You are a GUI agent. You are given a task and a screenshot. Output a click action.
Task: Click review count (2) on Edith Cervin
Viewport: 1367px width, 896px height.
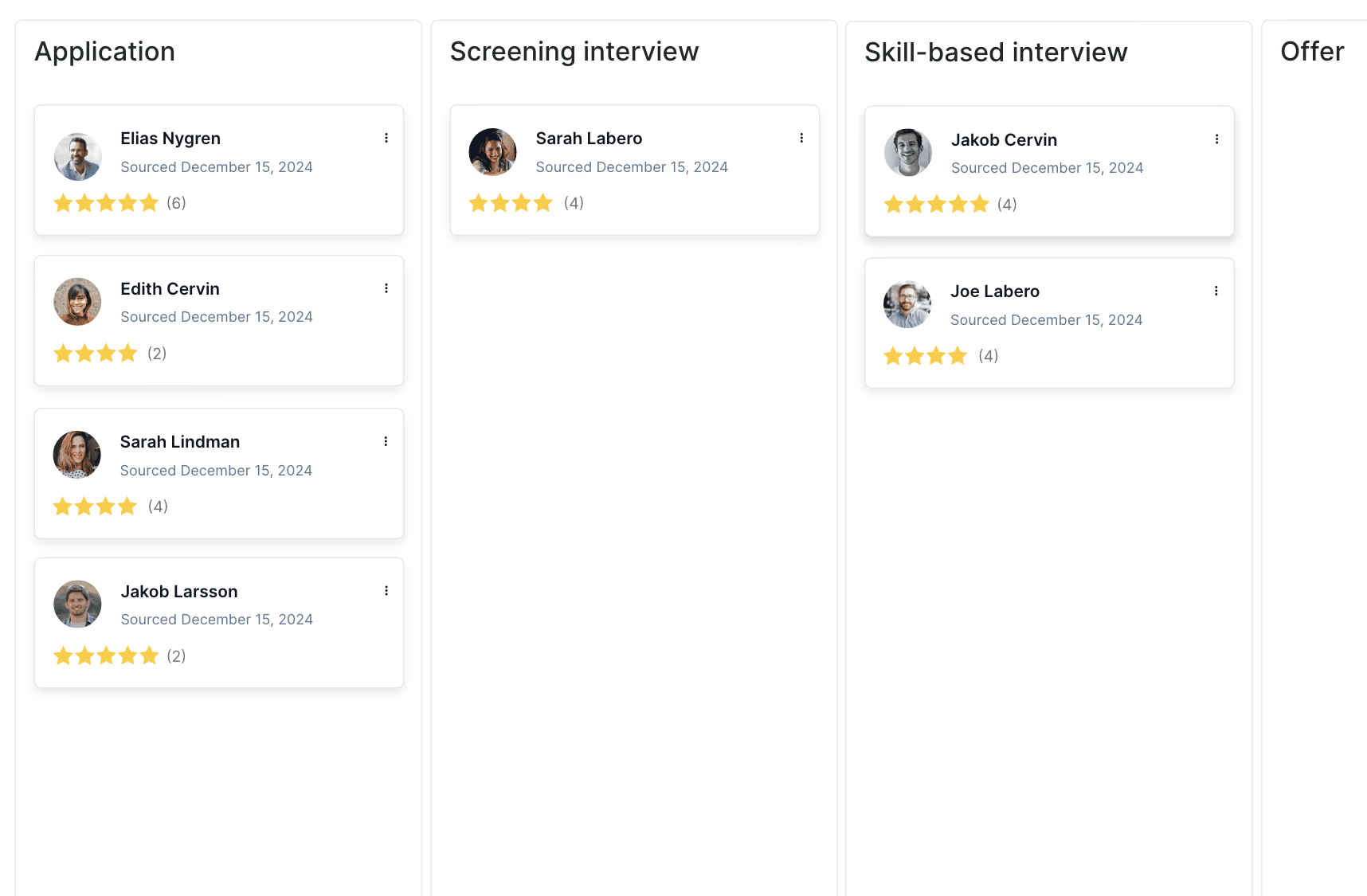coord(157,354)
